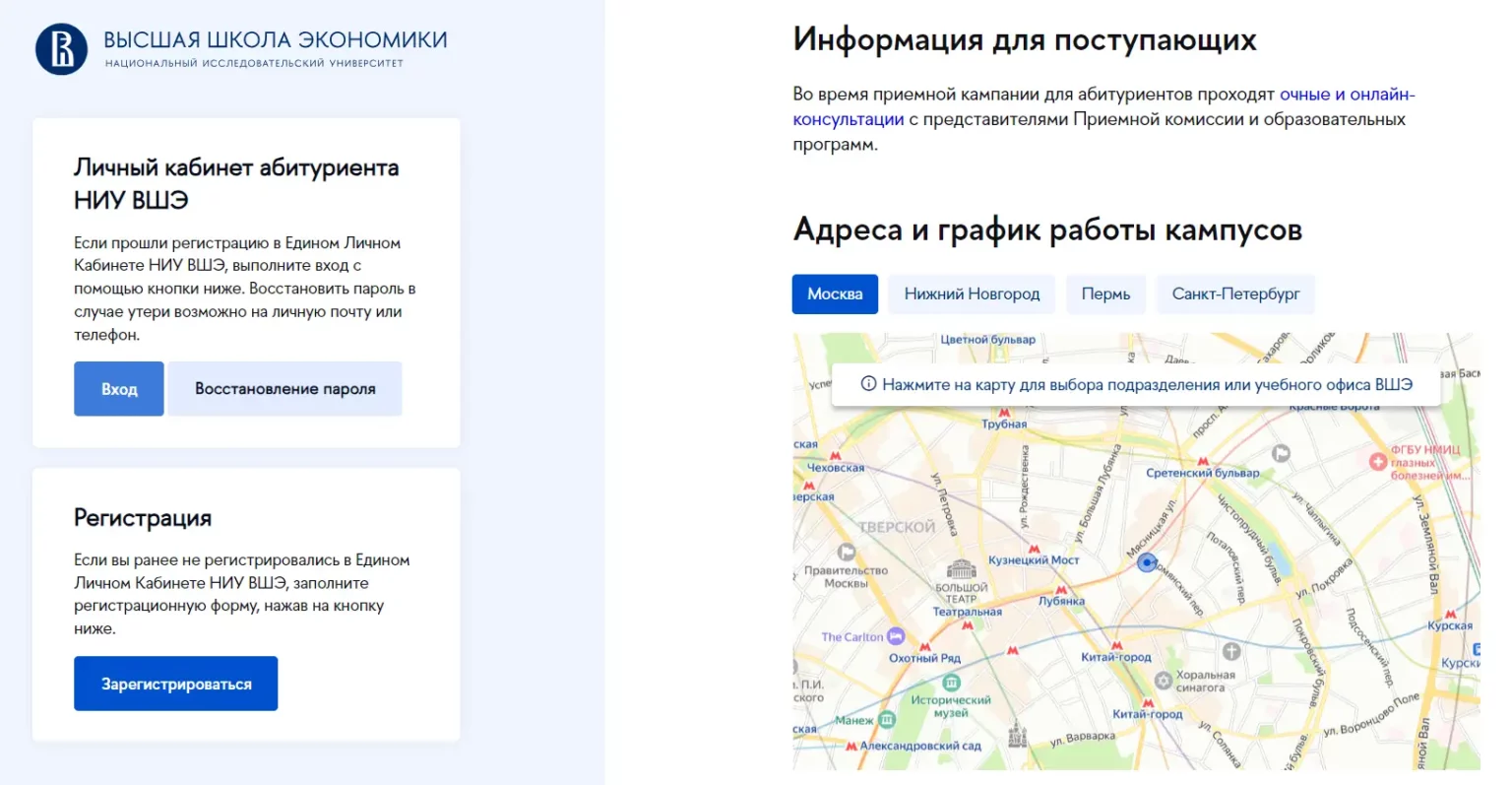Open the Нижний Новгород campus tab
The image size is (1512, 785).
[x=972, y=294]
